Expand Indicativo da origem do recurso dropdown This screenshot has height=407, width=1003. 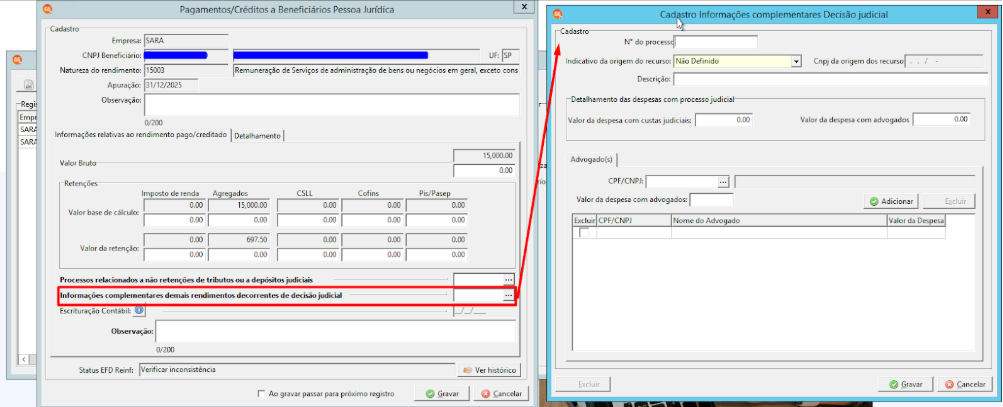tap(796, 61)
